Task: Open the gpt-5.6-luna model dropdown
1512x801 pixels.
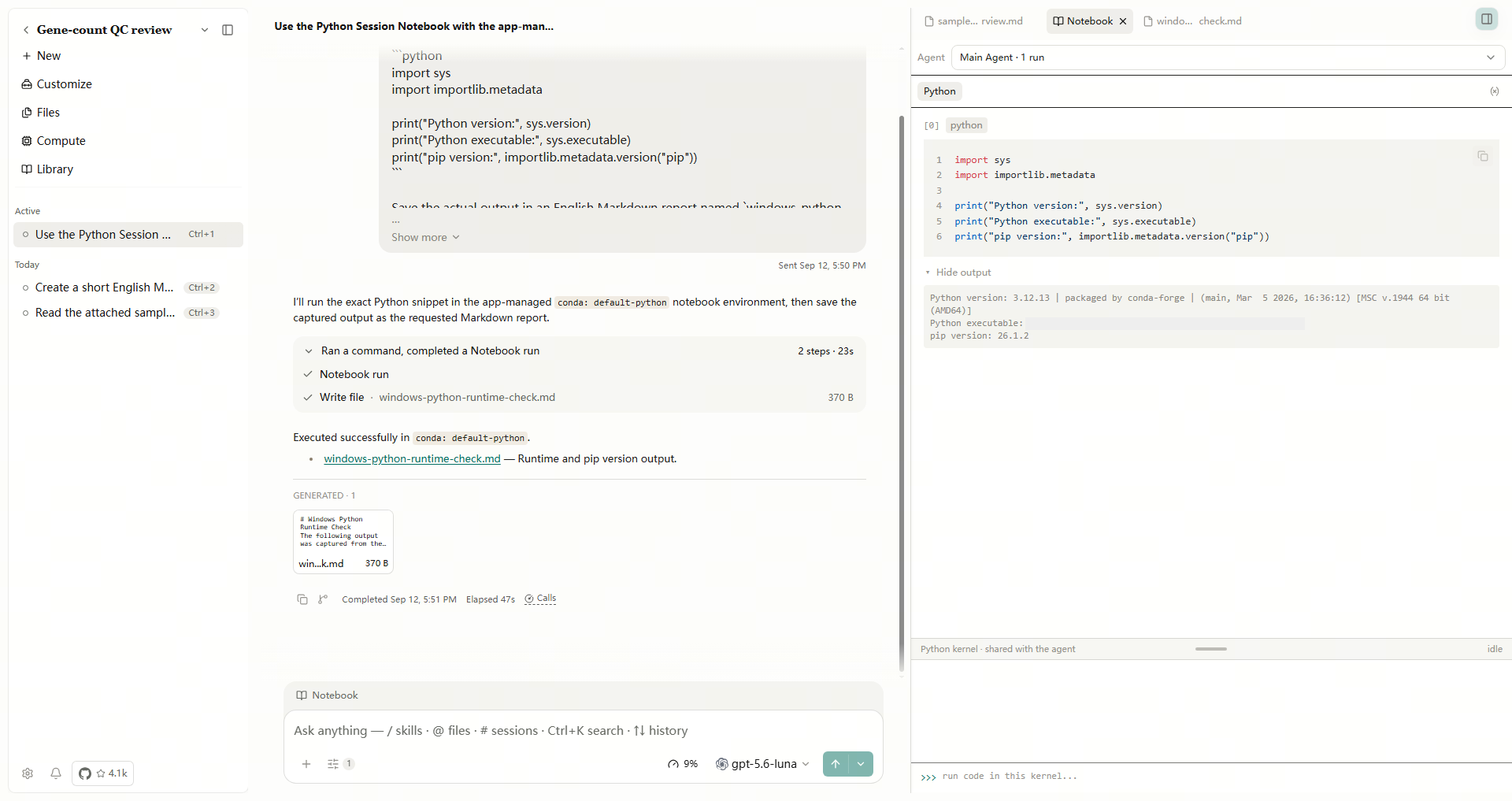Action: [762, 764]
